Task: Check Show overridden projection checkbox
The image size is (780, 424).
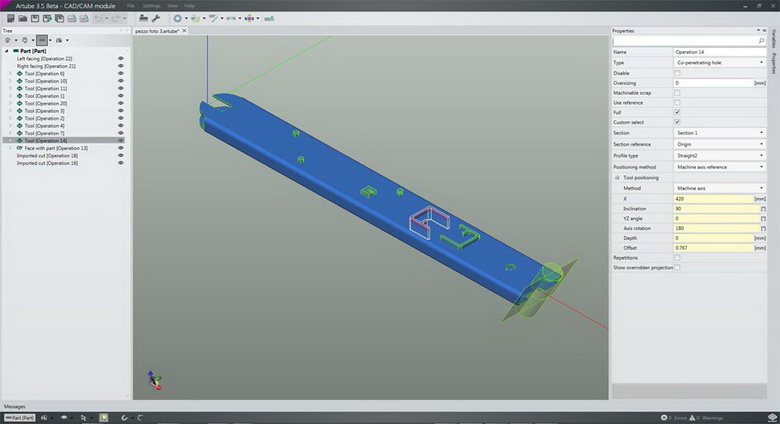Action: click(677, 267)
